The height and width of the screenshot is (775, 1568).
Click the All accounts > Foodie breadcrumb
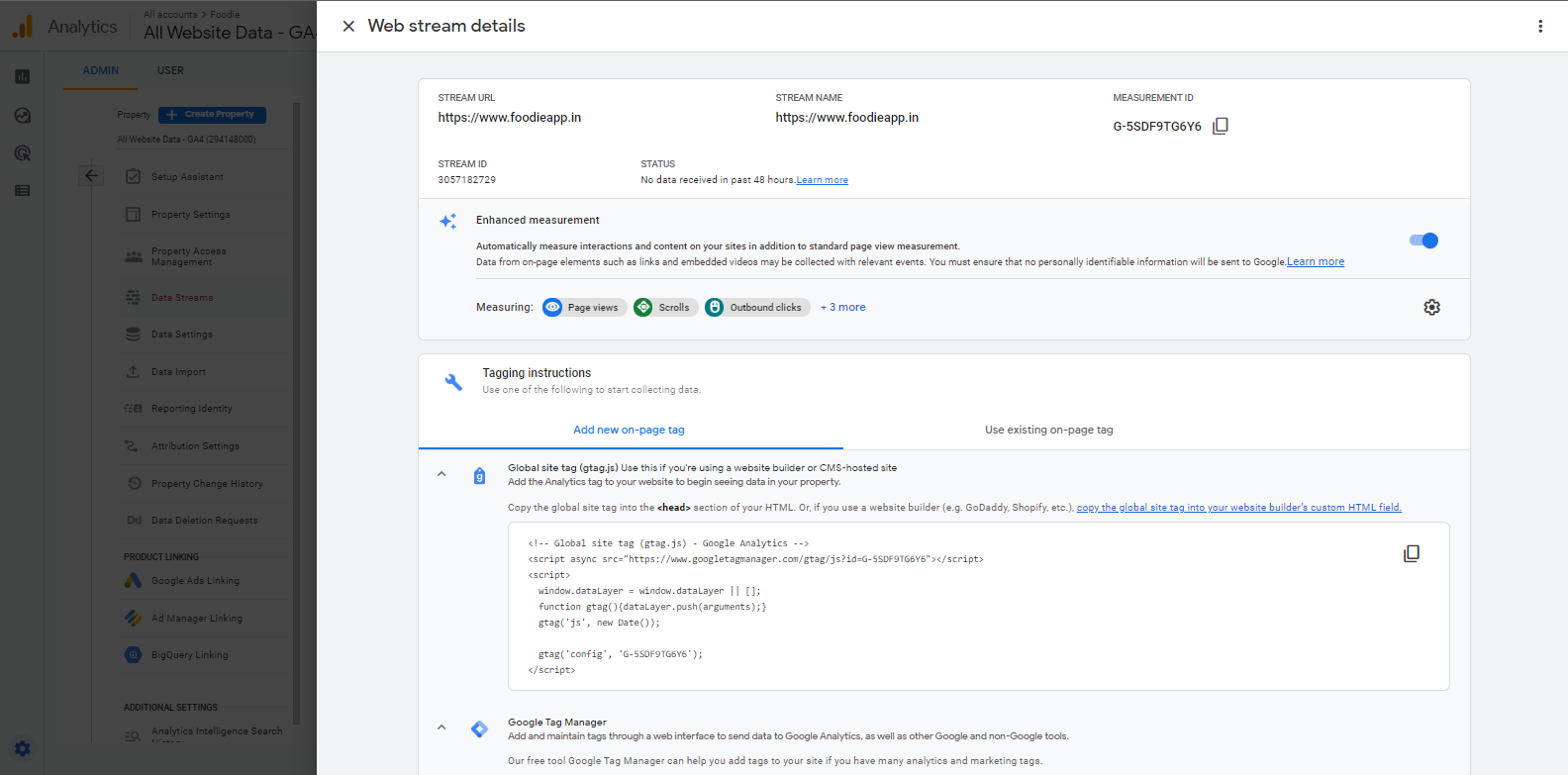click(191, 15)
